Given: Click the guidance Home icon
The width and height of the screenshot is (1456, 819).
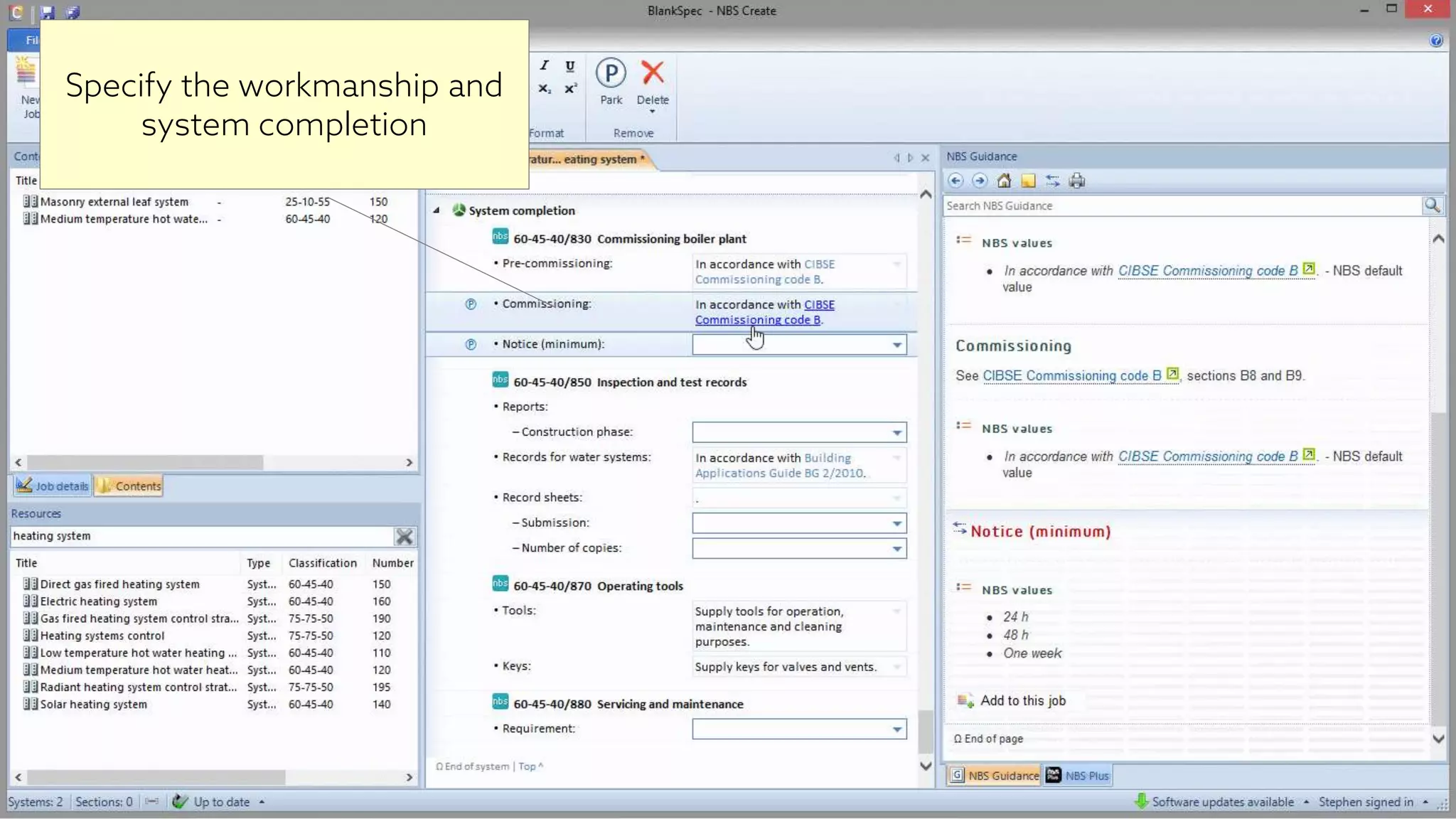Looking at the screenshot, I should pyautogui.click(x=1004, y=181).
